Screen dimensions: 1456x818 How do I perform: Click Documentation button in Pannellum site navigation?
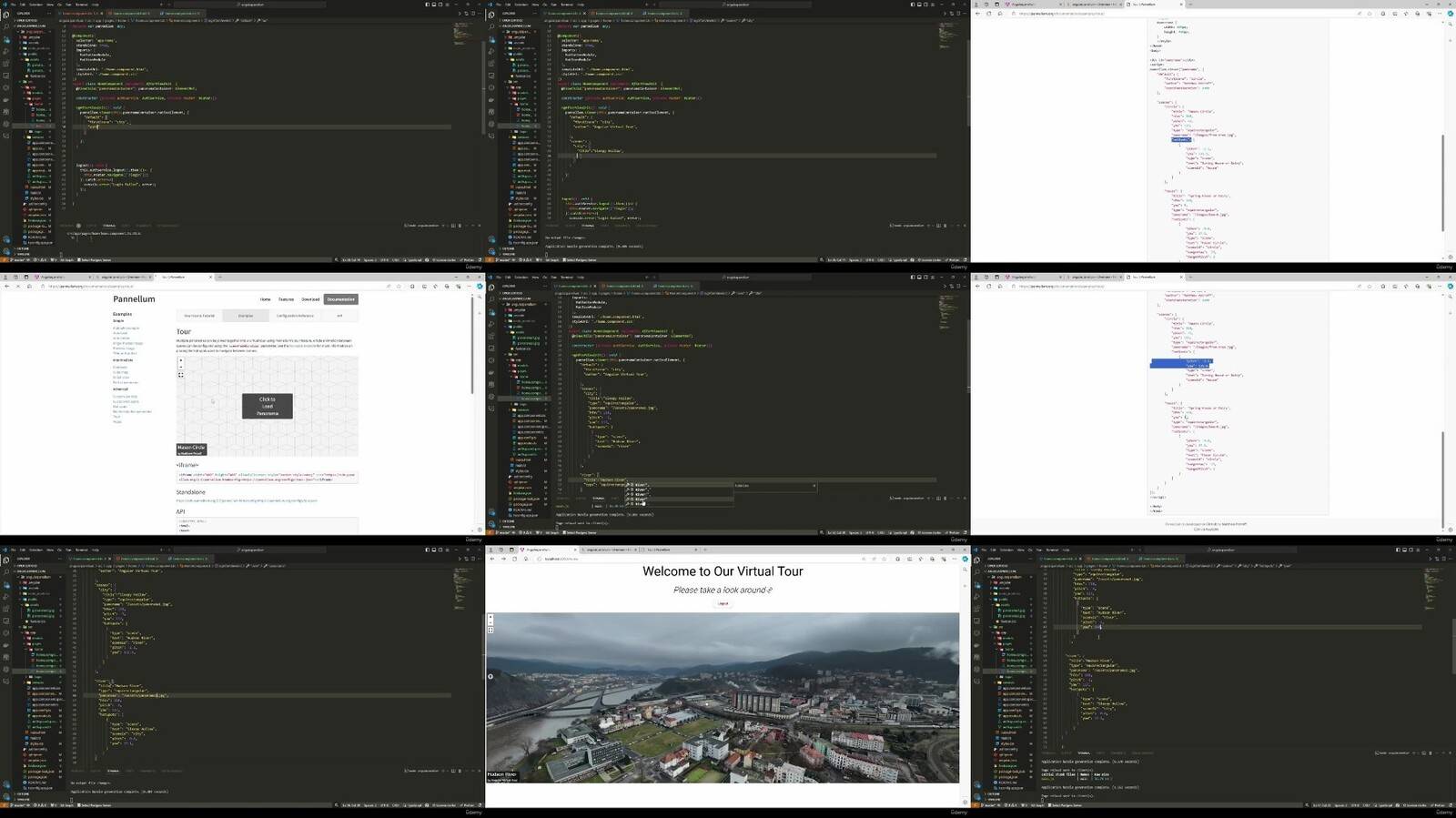tap(340, 299)
